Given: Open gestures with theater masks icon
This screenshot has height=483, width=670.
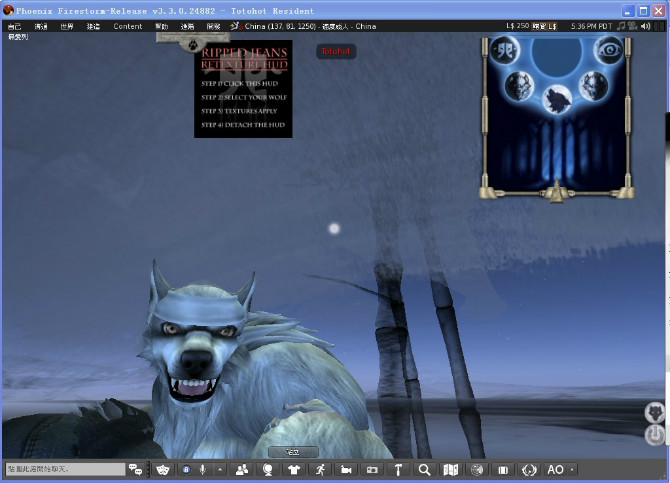Looking at the screenshot, I should (162, 470).
